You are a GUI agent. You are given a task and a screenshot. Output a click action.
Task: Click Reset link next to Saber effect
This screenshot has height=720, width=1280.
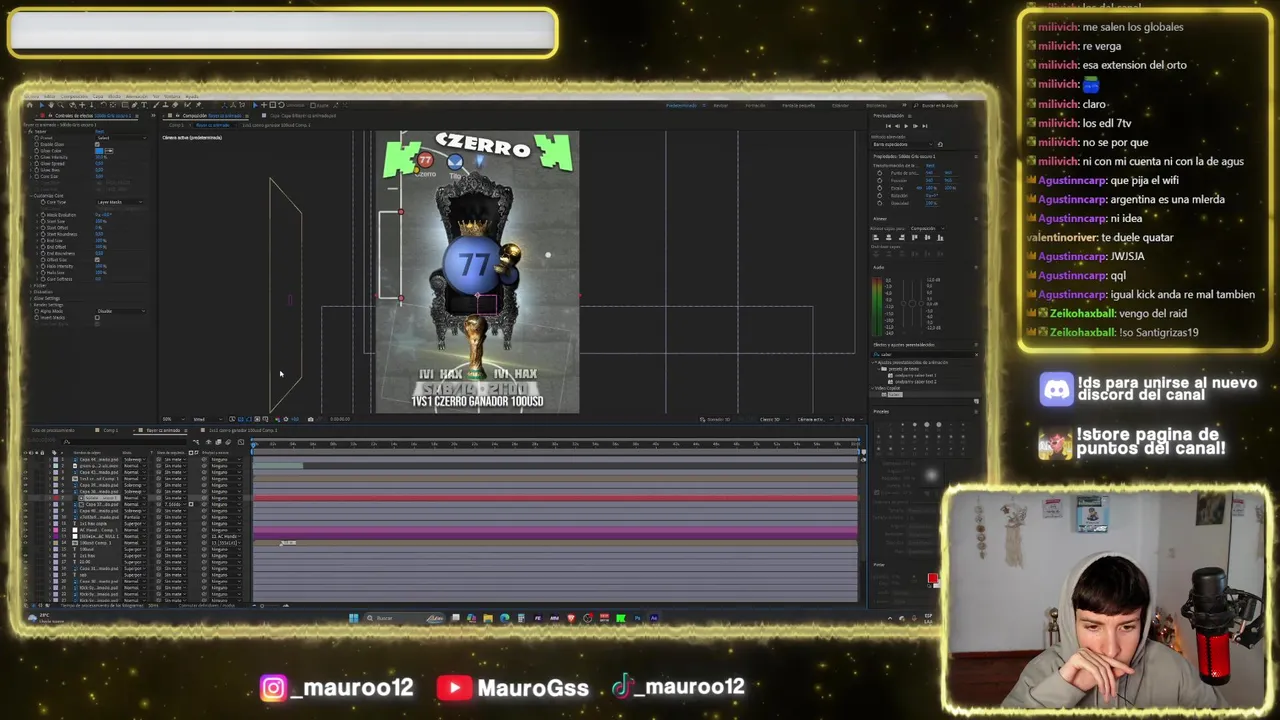99,131
